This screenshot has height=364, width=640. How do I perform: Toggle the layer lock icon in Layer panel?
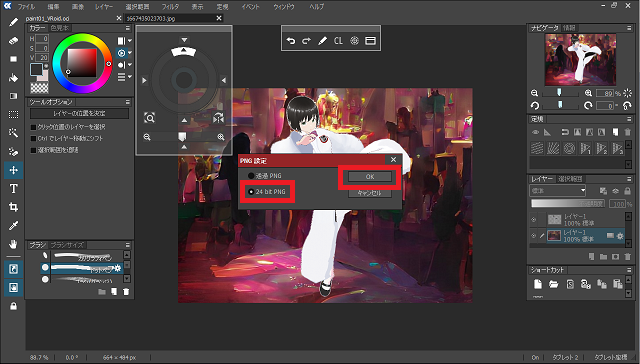[x=627, y=191]
